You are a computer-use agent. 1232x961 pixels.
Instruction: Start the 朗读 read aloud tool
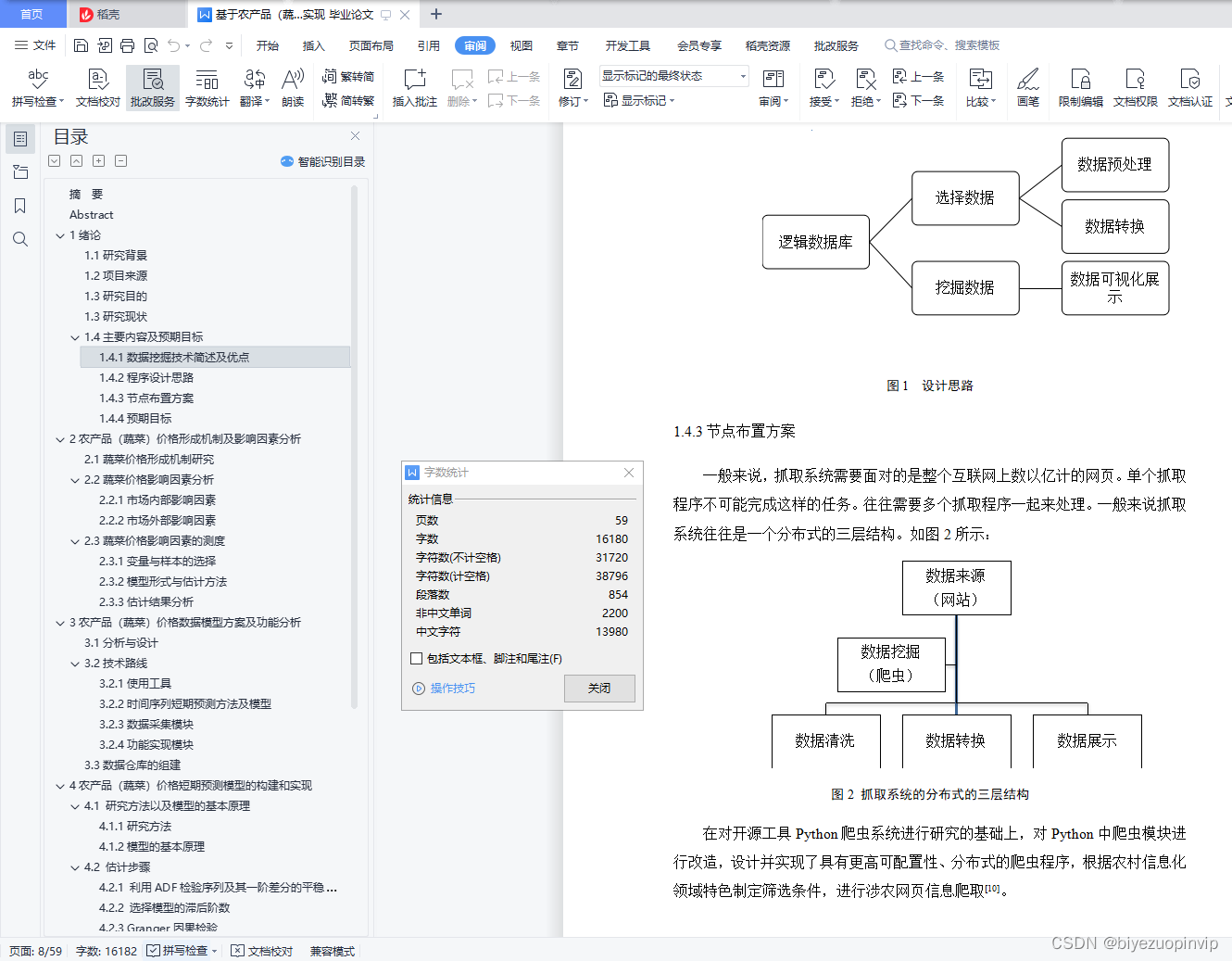[293, 88]
